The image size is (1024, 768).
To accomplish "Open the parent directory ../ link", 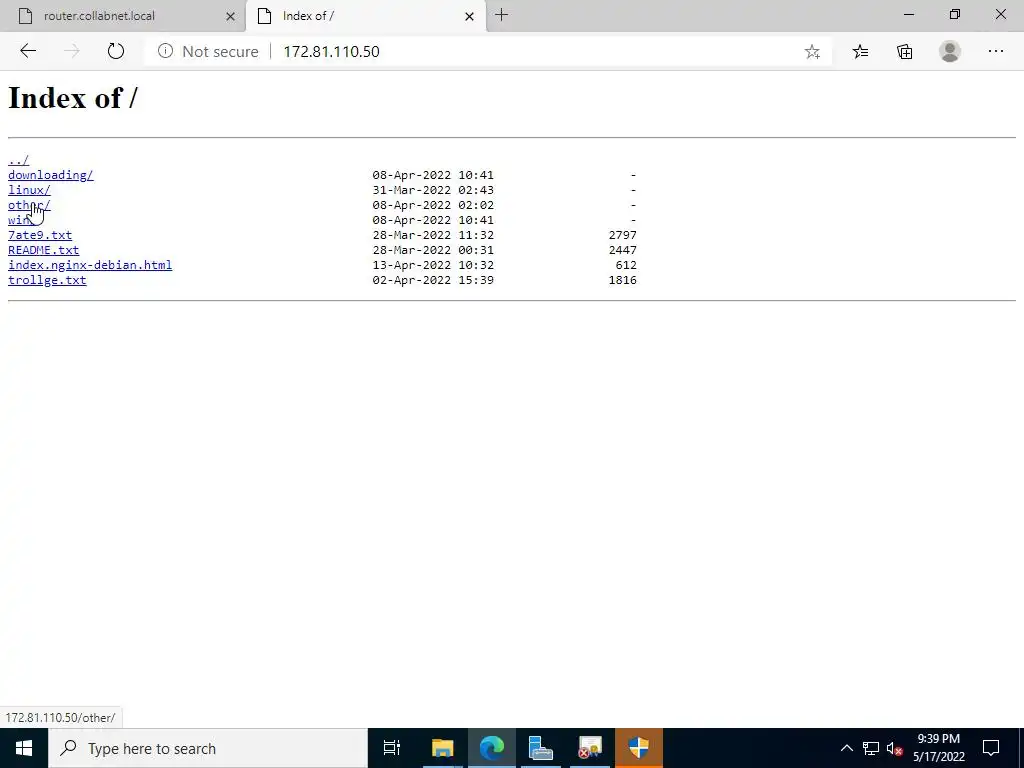I will (x=18, y=160).
